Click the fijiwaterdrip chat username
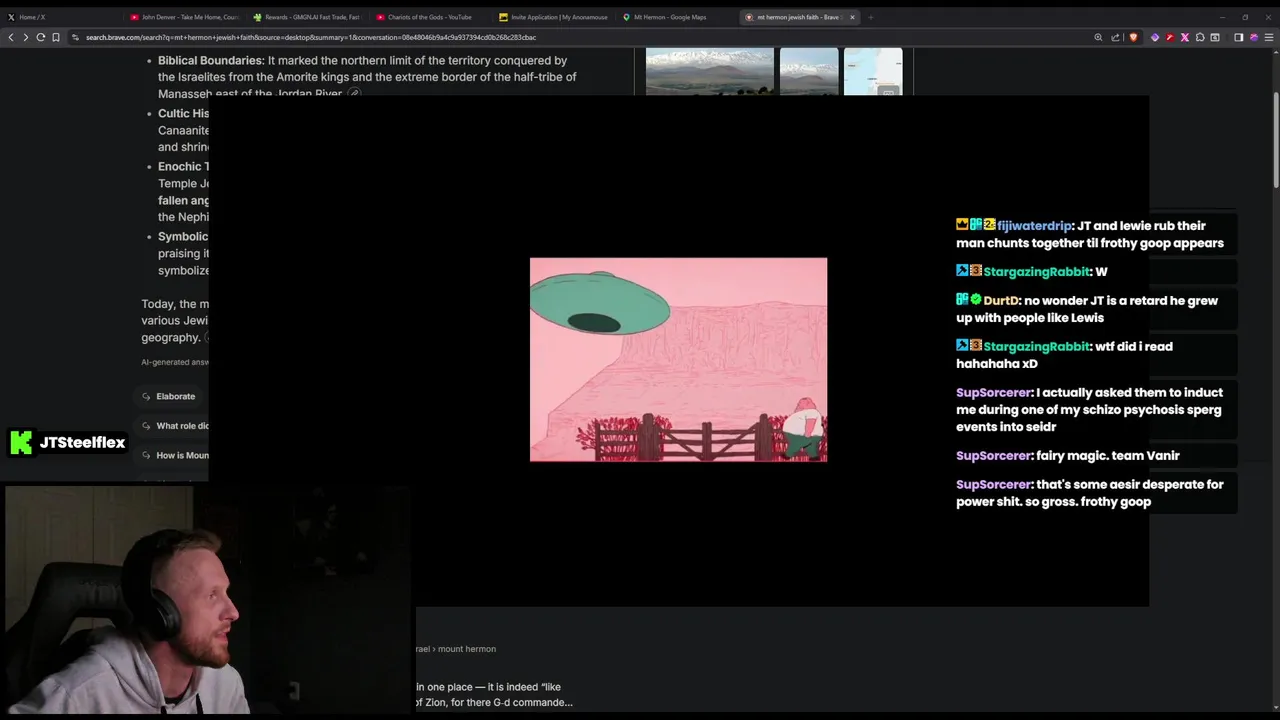The image size is (1280, 720). coord(1034,226)
